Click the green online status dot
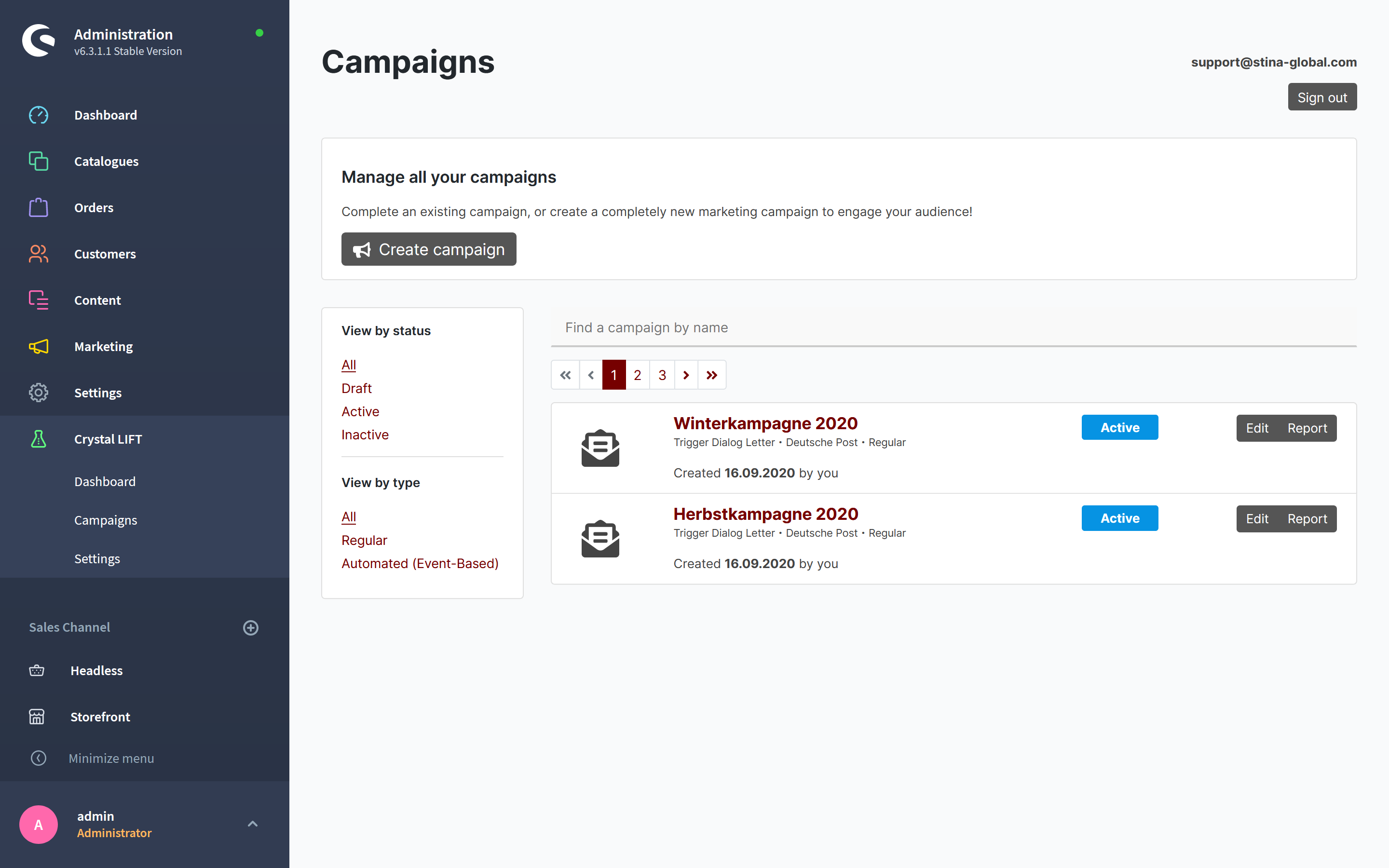Viewport: 1389px width, 868px height. point(259,33)
